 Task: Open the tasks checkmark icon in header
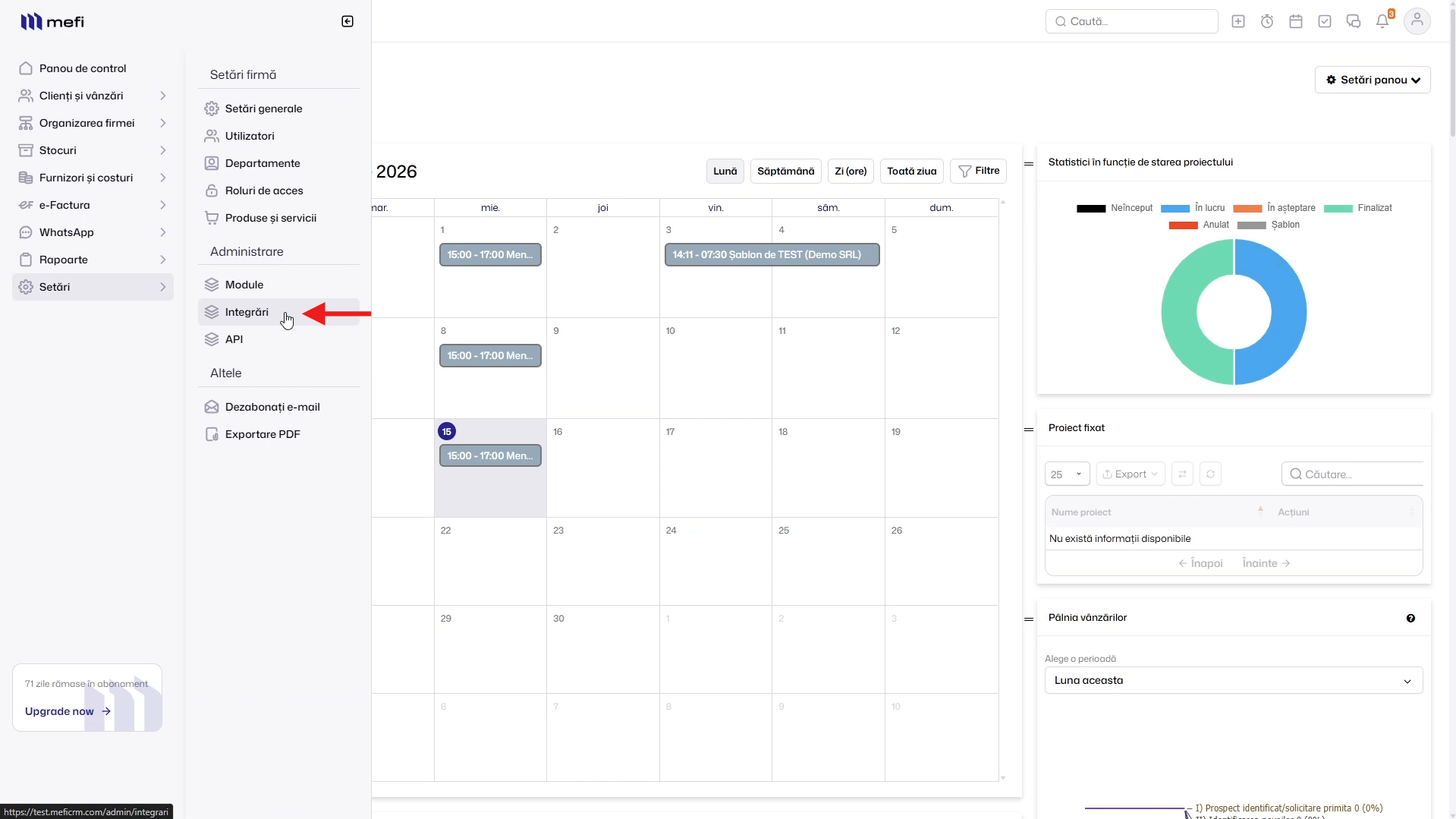click(1325, 21)
